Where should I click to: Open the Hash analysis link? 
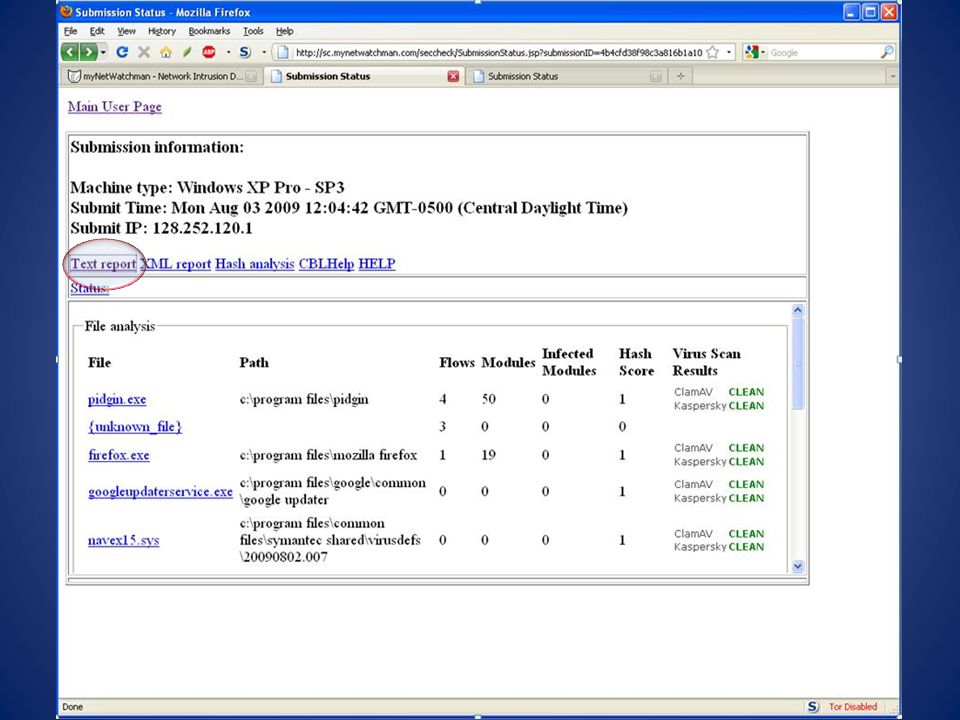255,264
